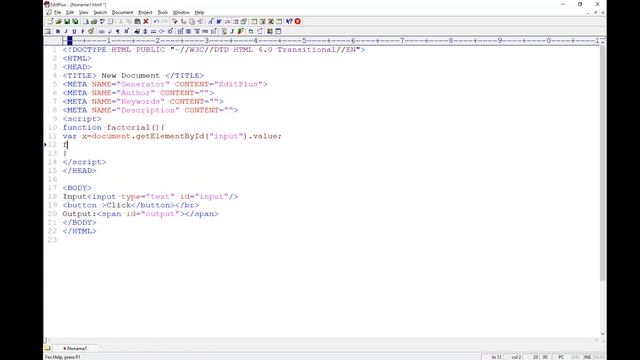Viewport: 640px width, 360px height.
Task: Open the Project menu
Action: (145, 12)
